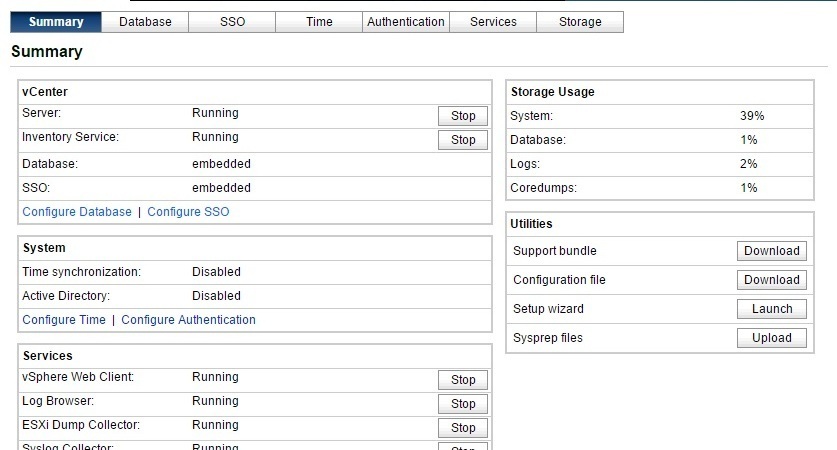Image resolution: width=837 pixels, height=450 pixels.
Task: Select the 'Support bundle' label
Action: [555, 251]
